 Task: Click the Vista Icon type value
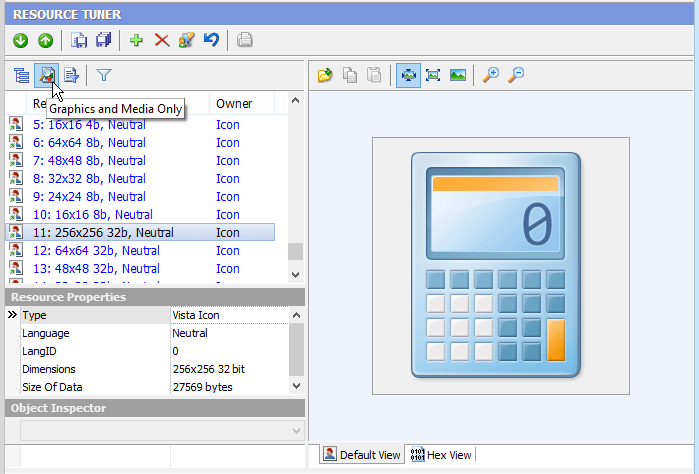[x=196, y=315]
